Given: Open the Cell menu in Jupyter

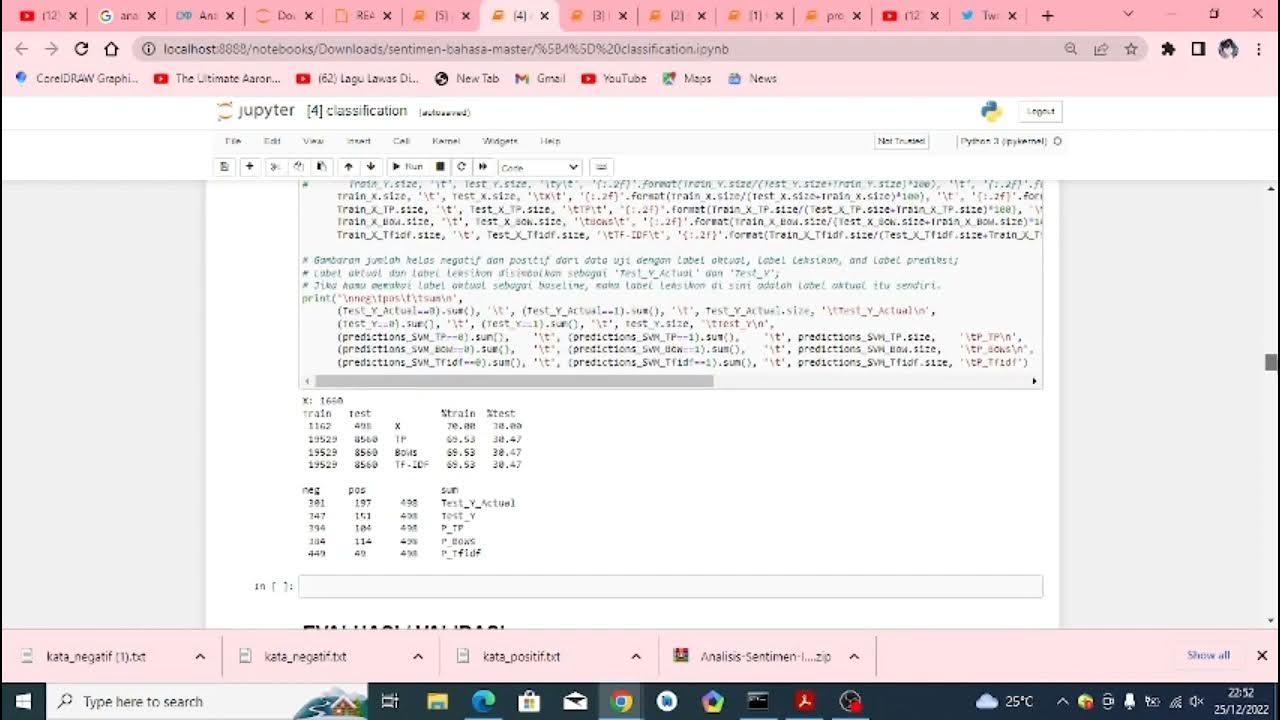Looking at the screenshot, I should coord(401,141).
